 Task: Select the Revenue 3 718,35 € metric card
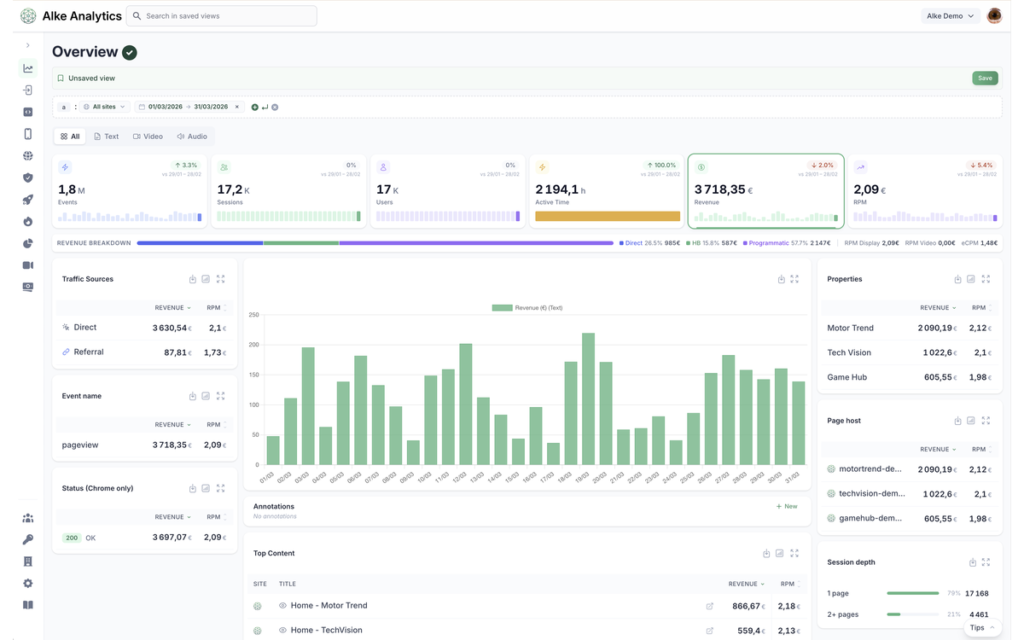point(766,191)
